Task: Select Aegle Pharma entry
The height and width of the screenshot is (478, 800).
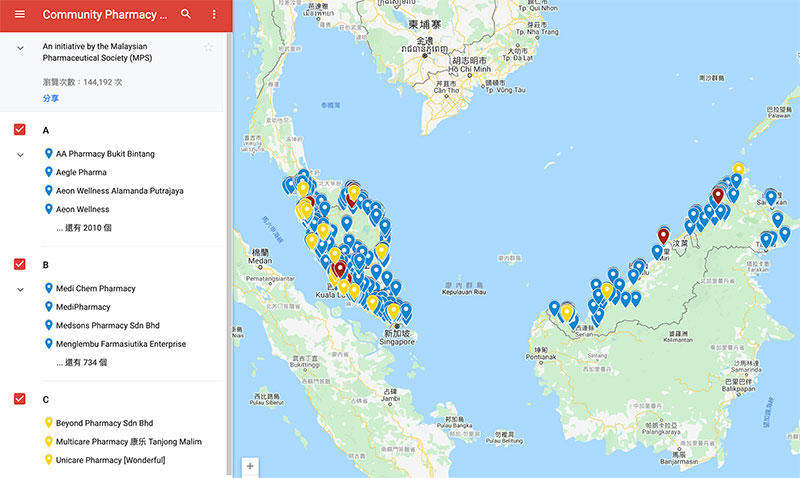Action: (x=81, y=172)
